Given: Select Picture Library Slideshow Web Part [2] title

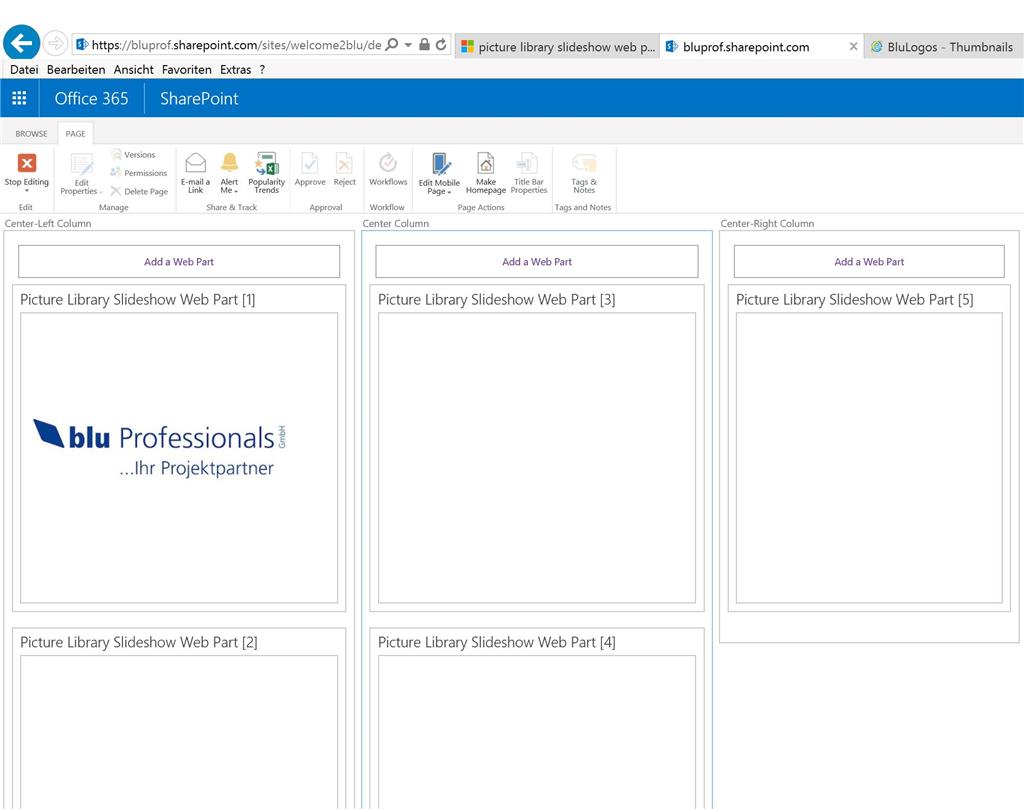Looking at the screenshot, I should pyautogui.click(x=138, y=642).
